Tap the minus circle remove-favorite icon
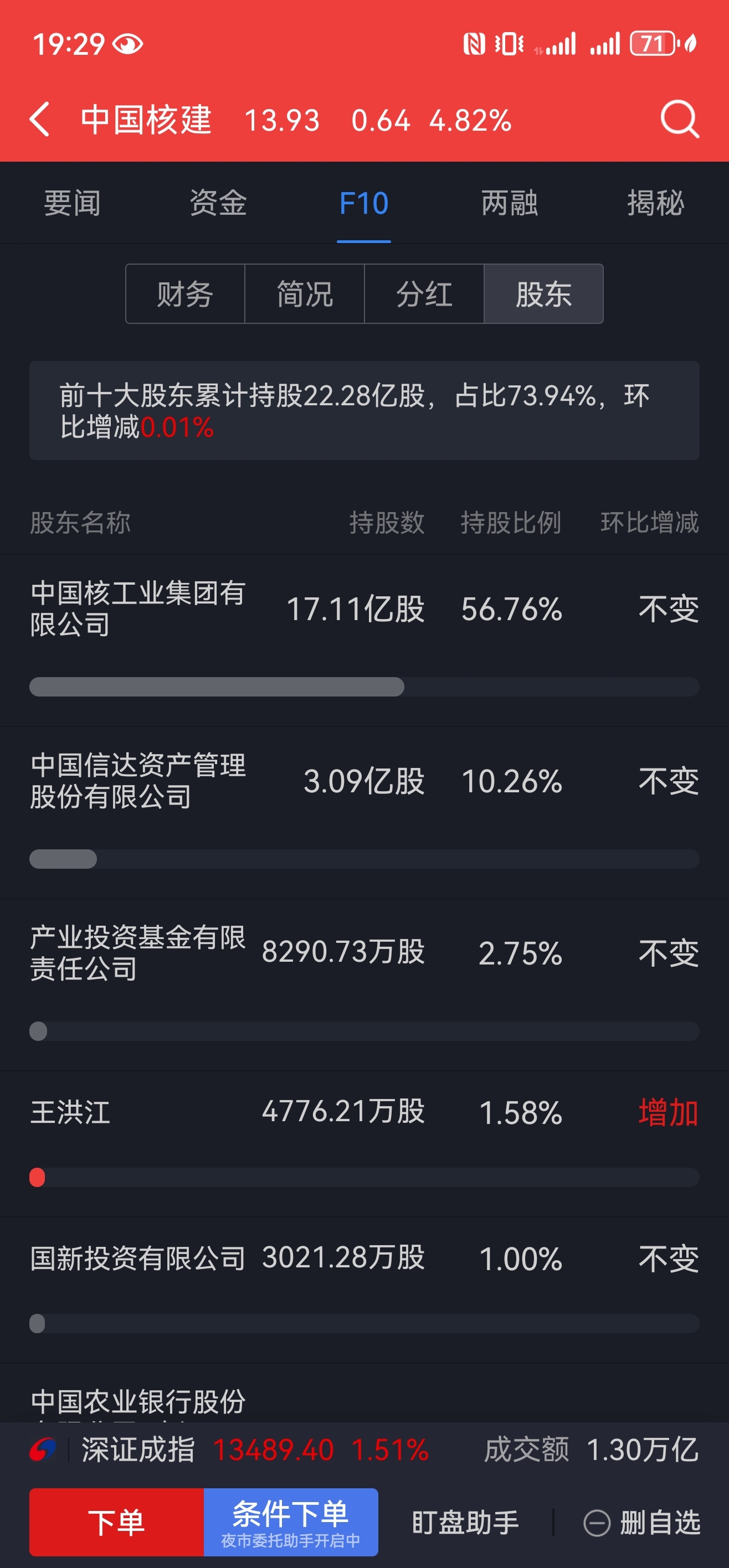The width and height of the screenshot is (729, 1568). tap(596, 1523)
